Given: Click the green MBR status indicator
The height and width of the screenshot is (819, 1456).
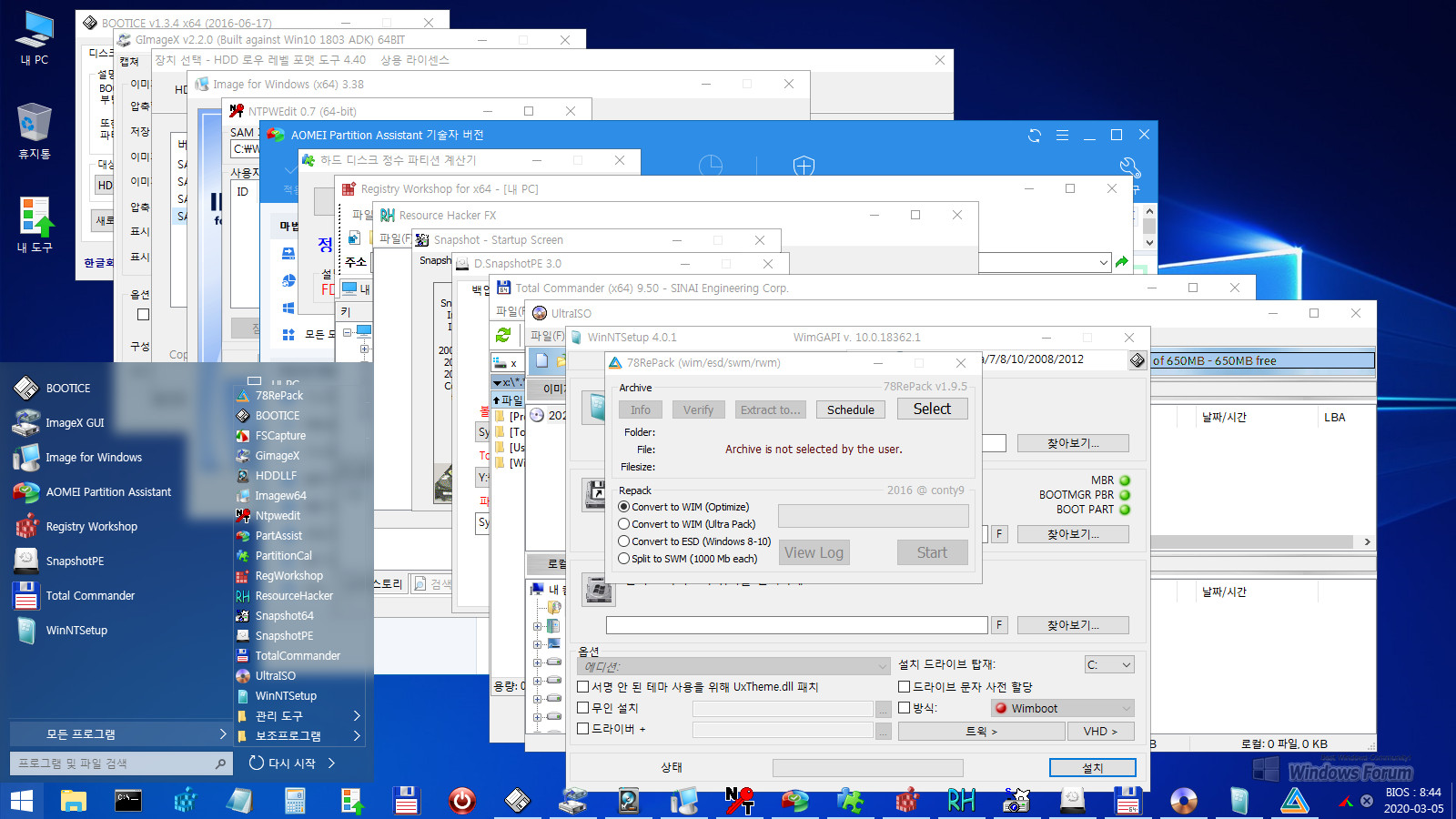Looking at the screenshot, I should 1125,480.
